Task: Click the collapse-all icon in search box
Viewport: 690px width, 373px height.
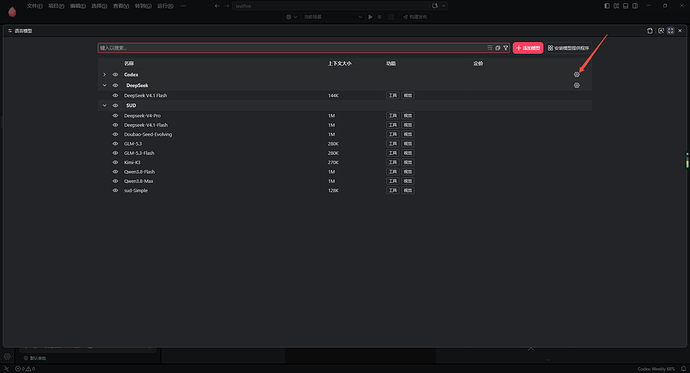Action: [498, 48]
